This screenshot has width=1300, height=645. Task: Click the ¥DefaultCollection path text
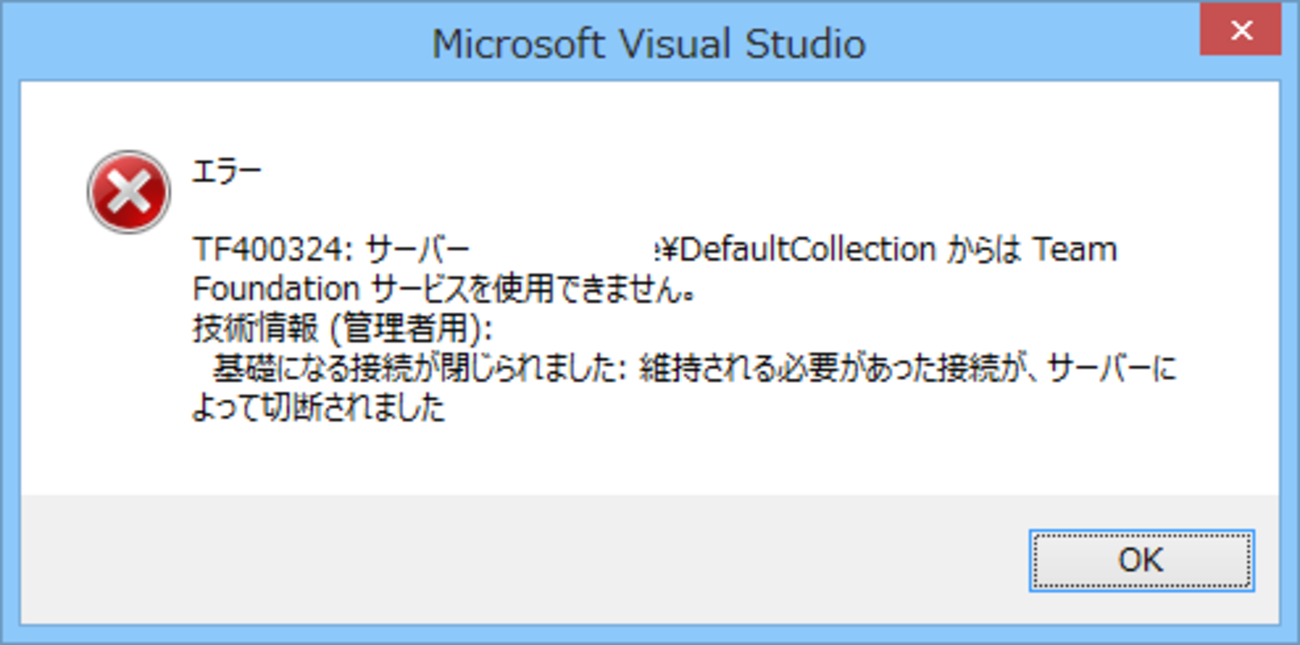[797, 249]
